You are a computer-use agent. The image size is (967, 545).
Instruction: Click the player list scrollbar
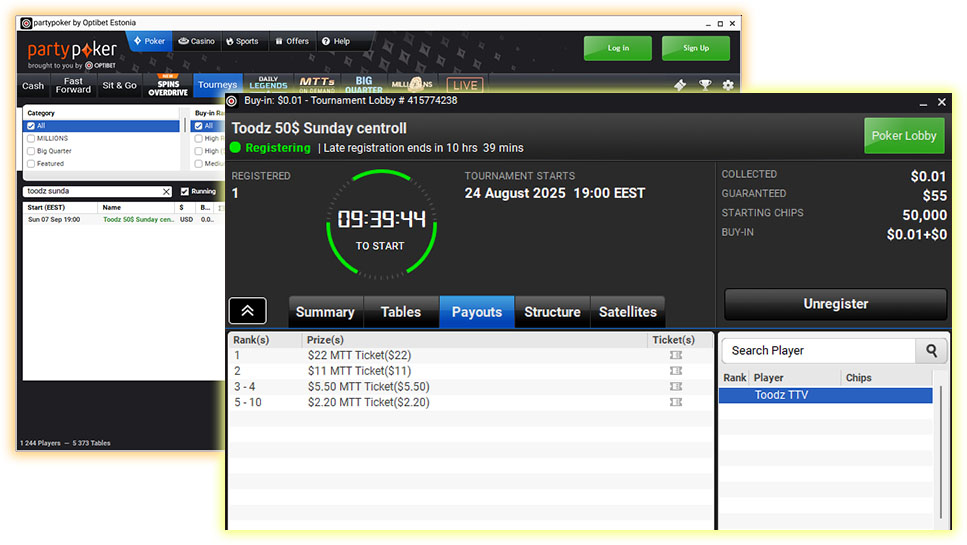click(x=940, y=453)
